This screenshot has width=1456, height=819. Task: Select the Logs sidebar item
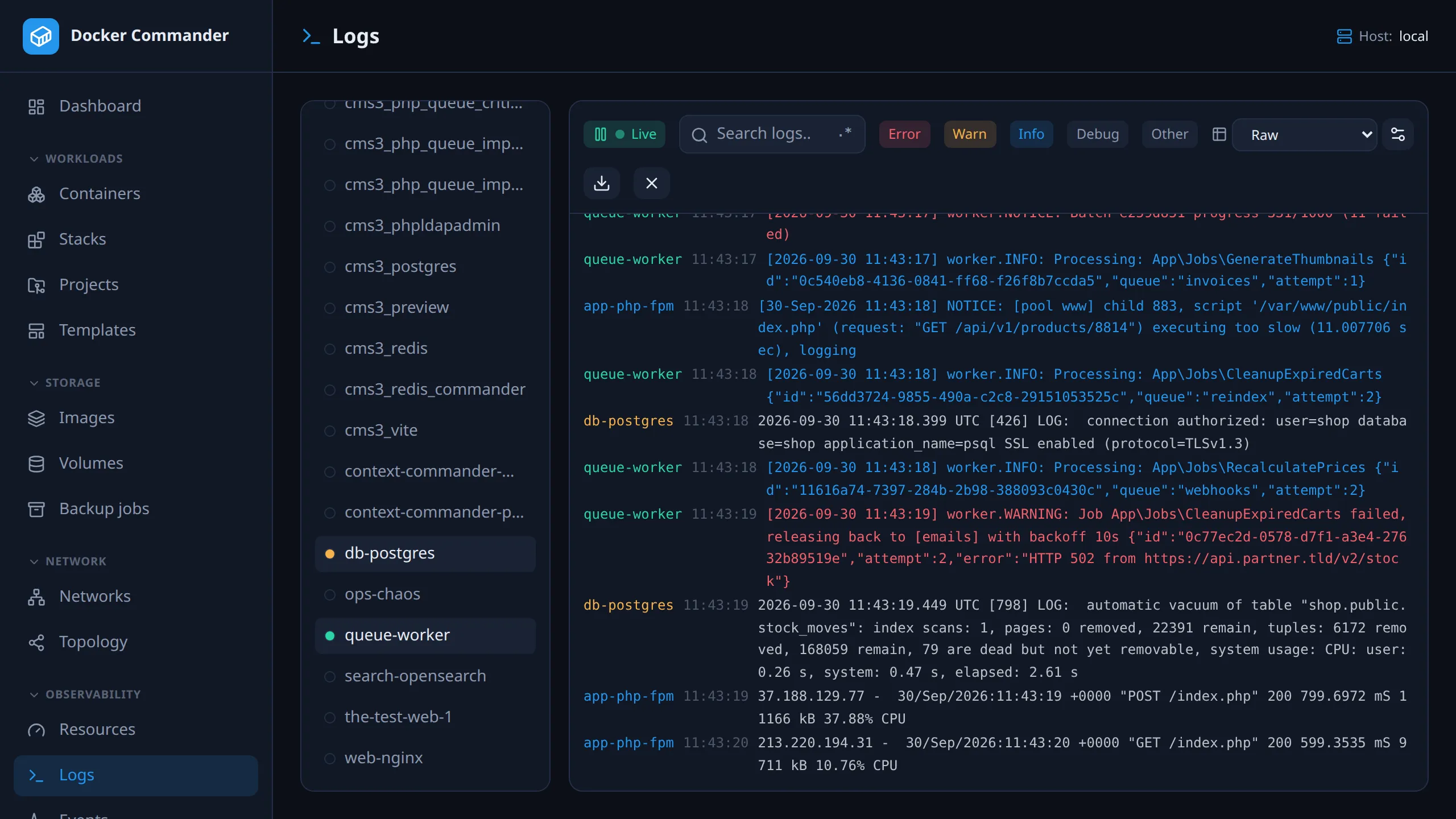(x=136, y=775)
